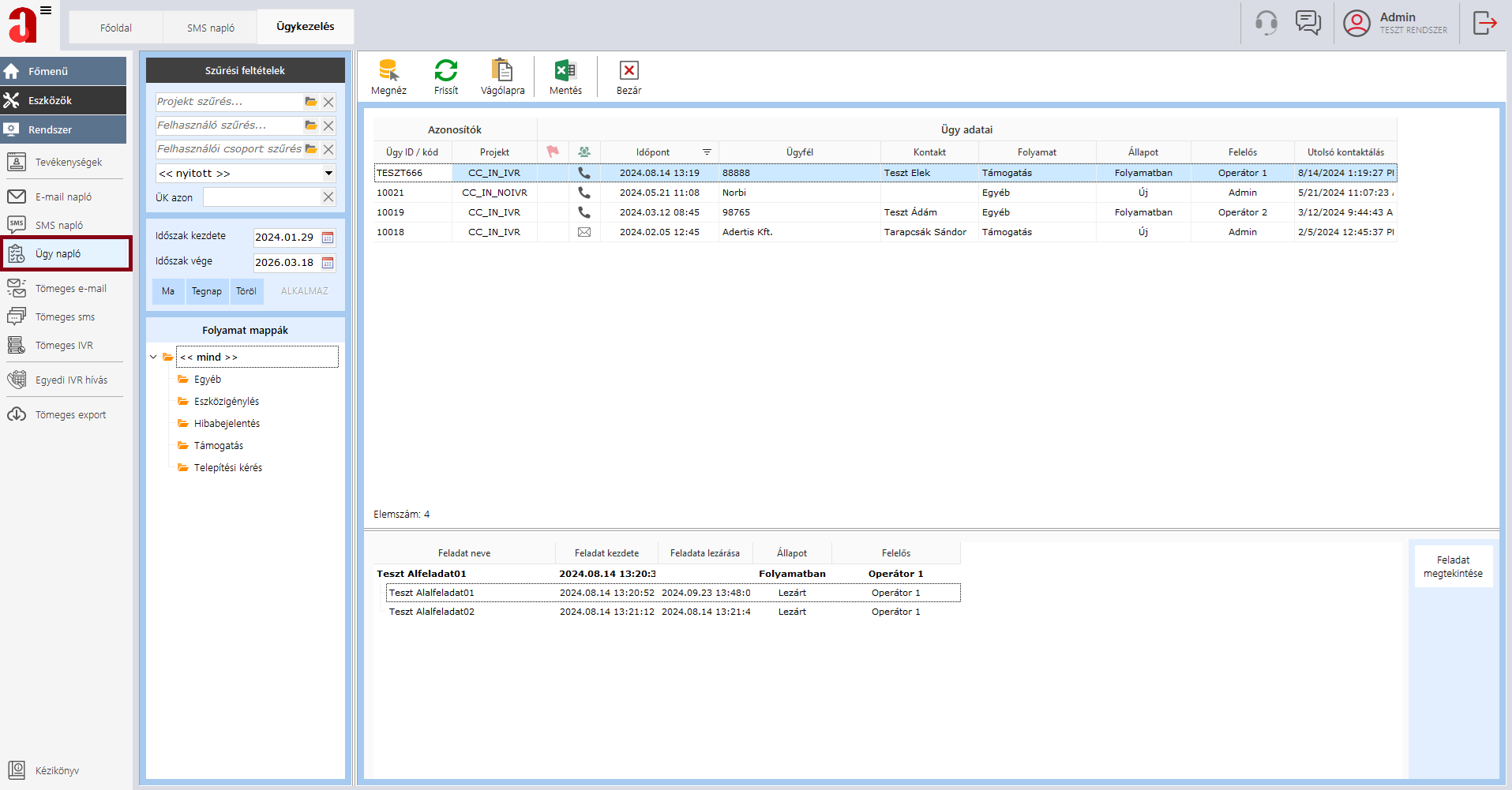
Task: Click the ÜK azon input field
Action: [x=262, y=197]
